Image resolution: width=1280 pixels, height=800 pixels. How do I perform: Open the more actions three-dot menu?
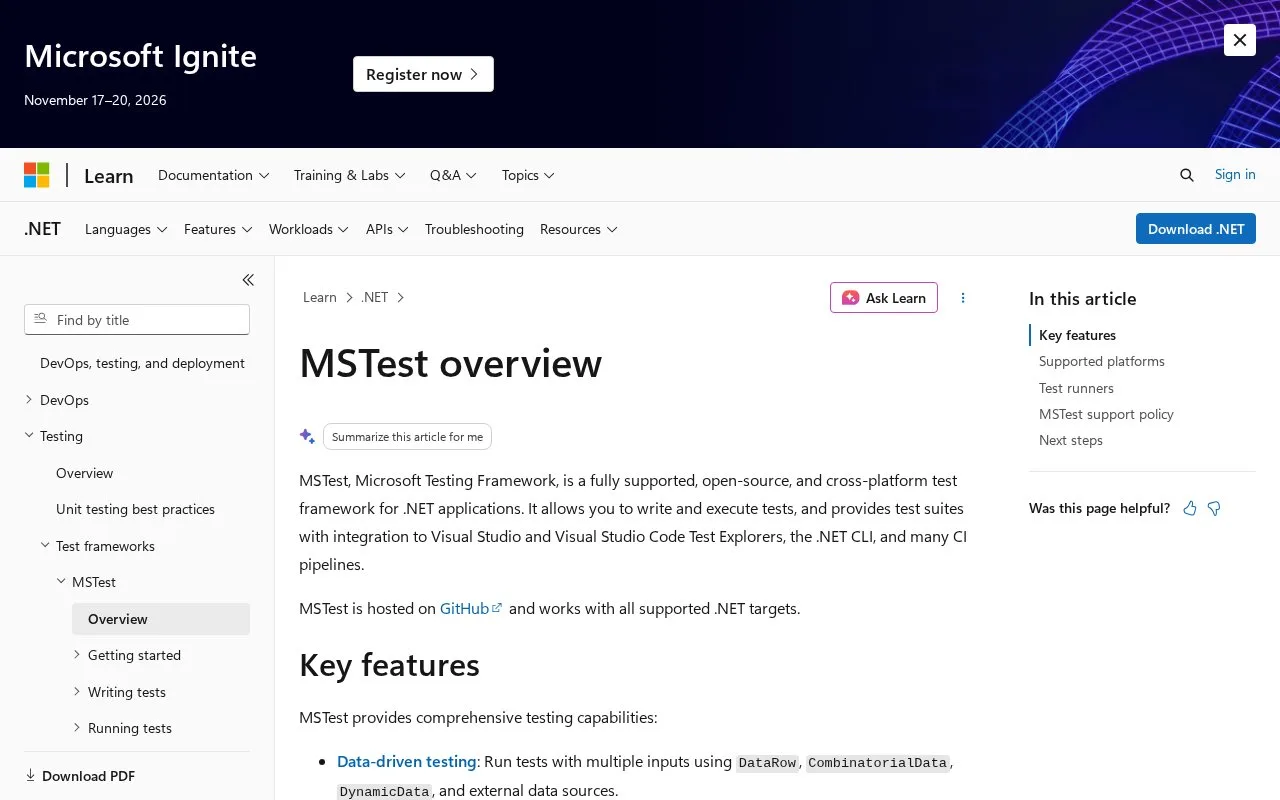coord(963,298)
